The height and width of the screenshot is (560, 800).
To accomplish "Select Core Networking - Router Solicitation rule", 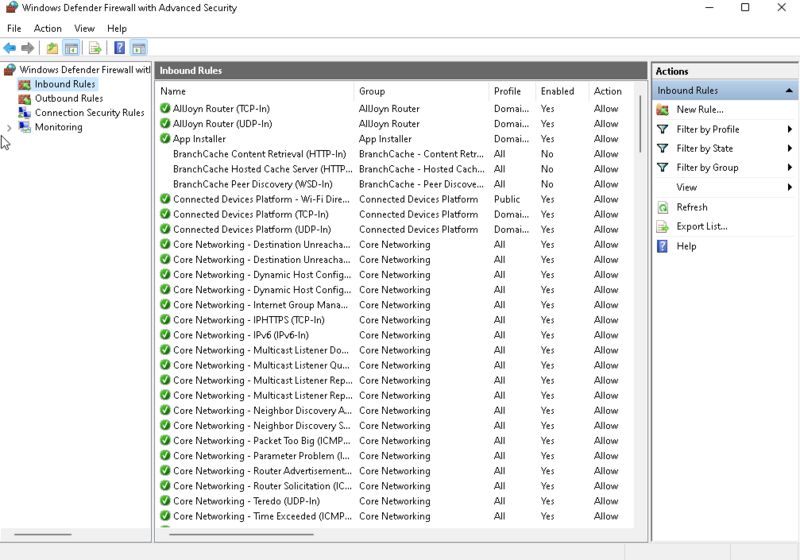I will coord(262,486).
